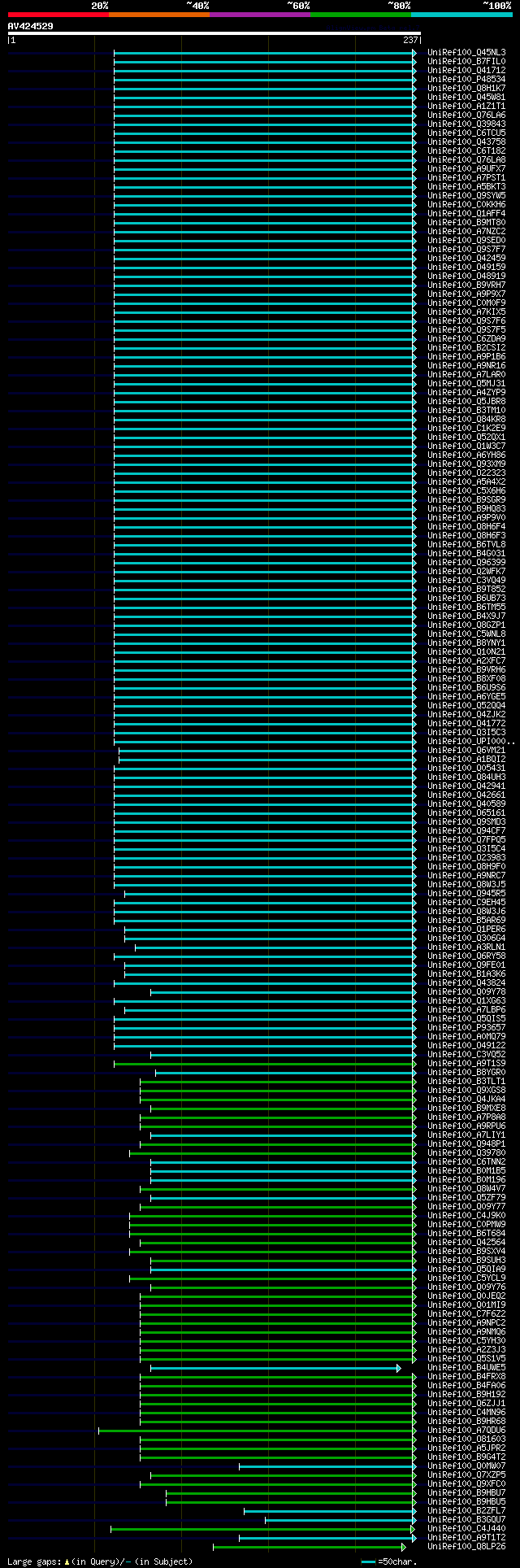
Task: Select hit label UniRef100_B9VRH6
Action: click(466, 670)
